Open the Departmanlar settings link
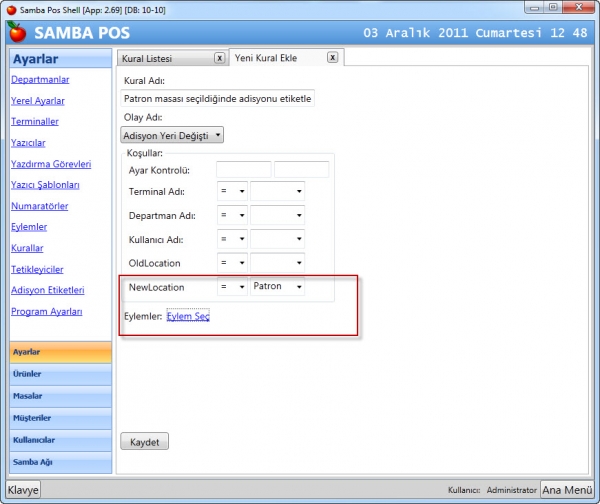Viewport: 600px width, 504px height. [40, 80]
